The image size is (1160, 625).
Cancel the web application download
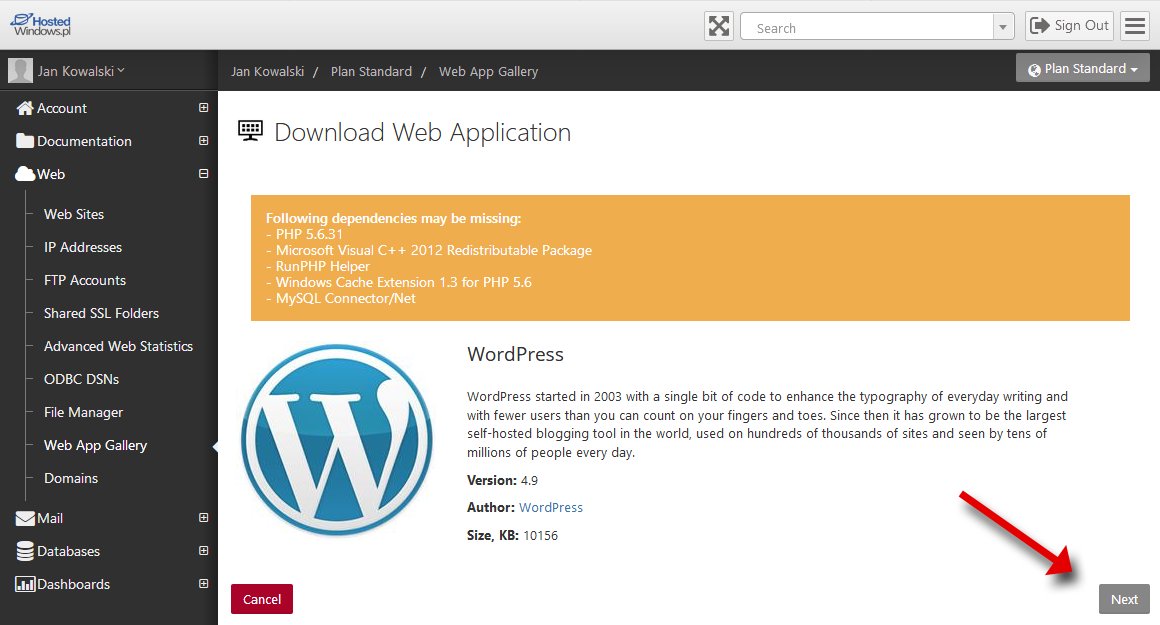[262, 599]
